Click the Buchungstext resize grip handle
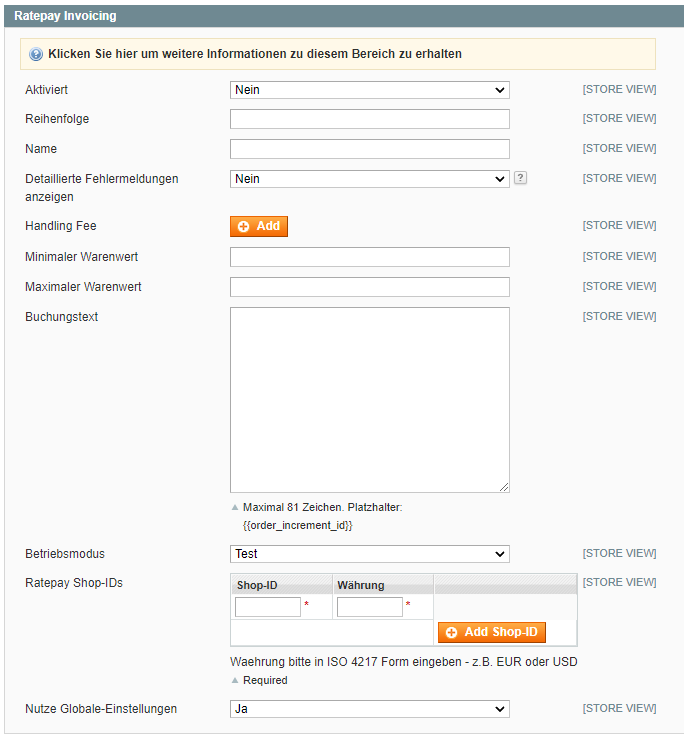Screen dimensions: 684x740 pyautogui.click(x=504, y=487)
